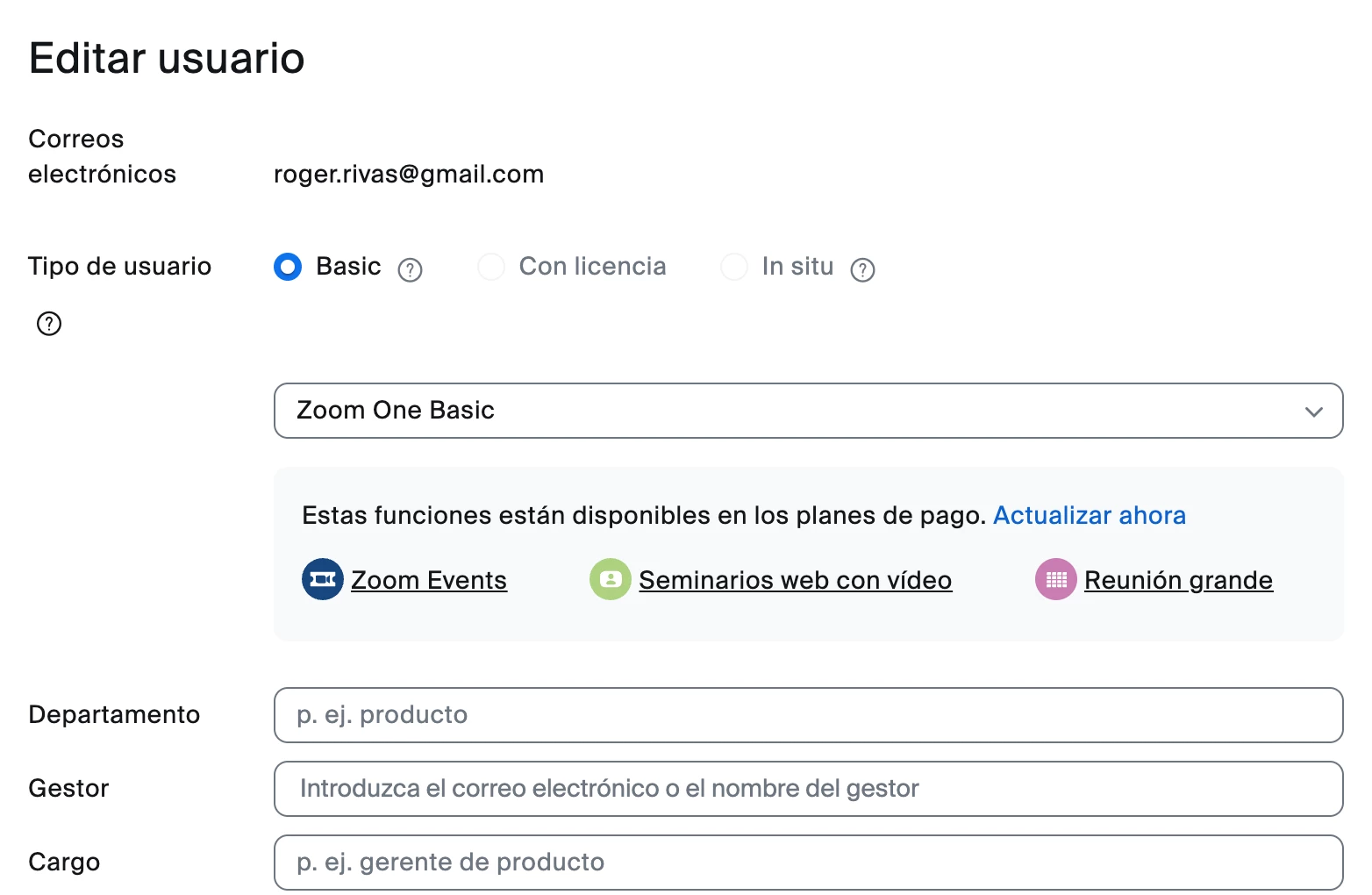The height and width of the screenshot is (895, 1372).
Task: Open the Zoom One Basic dropdown
Action: pos(809,411)
